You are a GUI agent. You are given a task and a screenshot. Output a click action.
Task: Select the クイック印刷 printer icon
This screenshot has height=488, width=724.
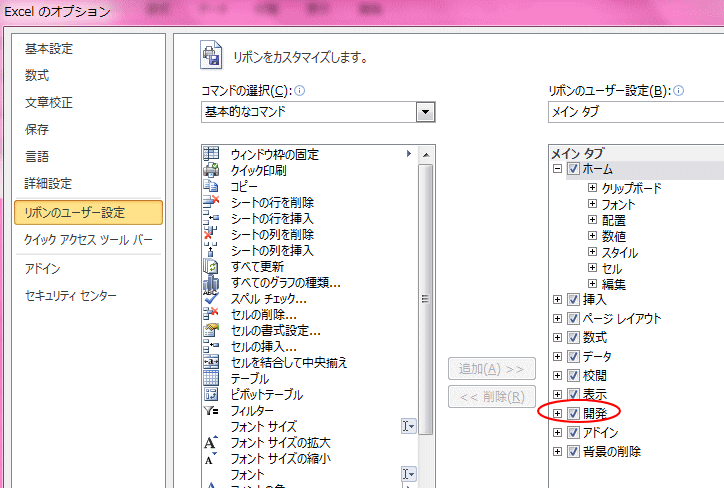point(211,170)
